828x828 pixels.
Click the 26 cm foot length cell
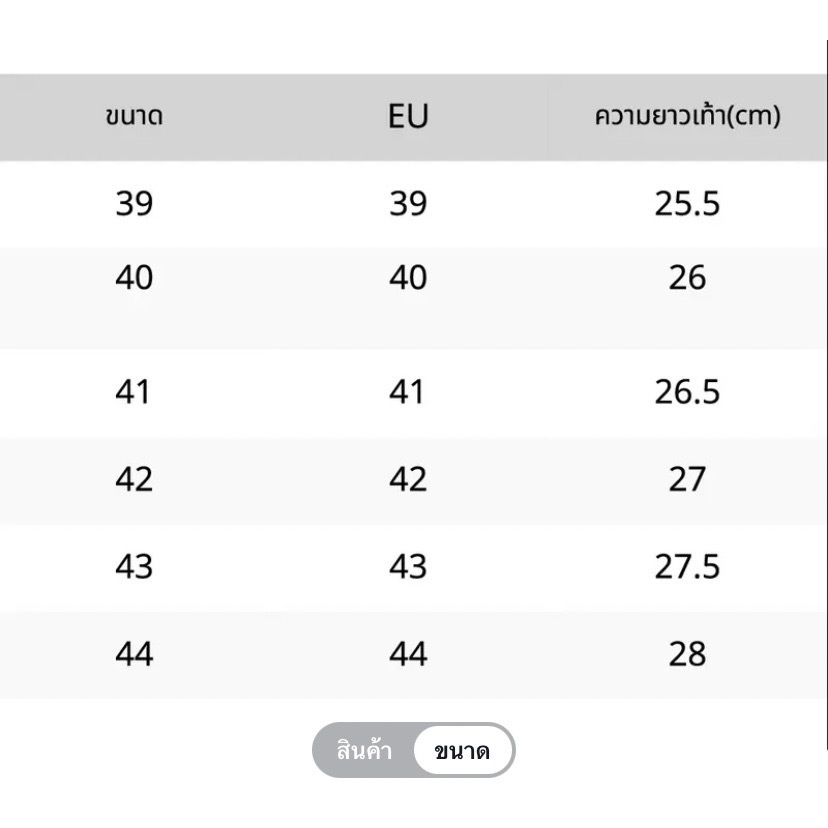pos(687,277)
